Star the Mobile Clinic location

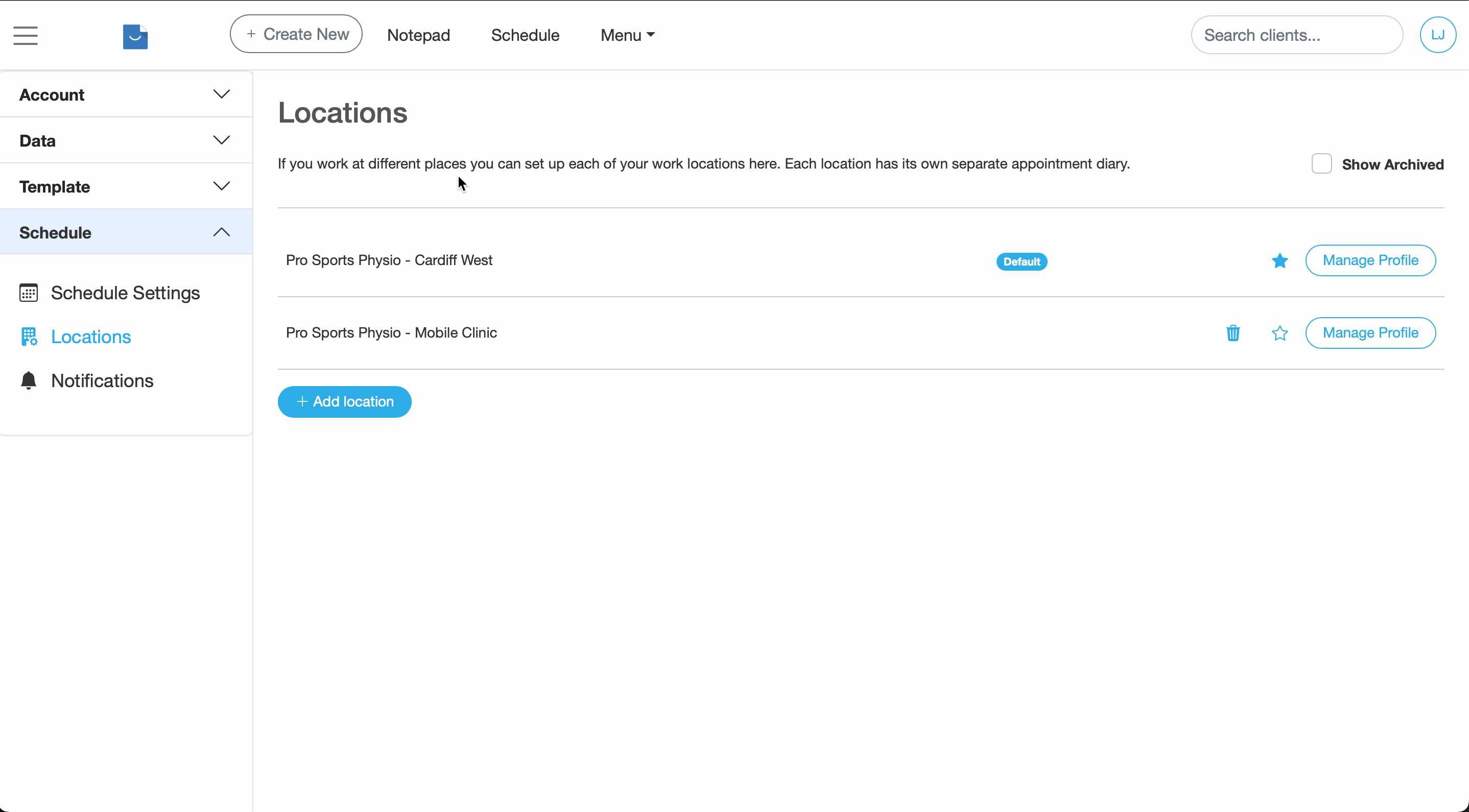click(x=1280, y=333)
